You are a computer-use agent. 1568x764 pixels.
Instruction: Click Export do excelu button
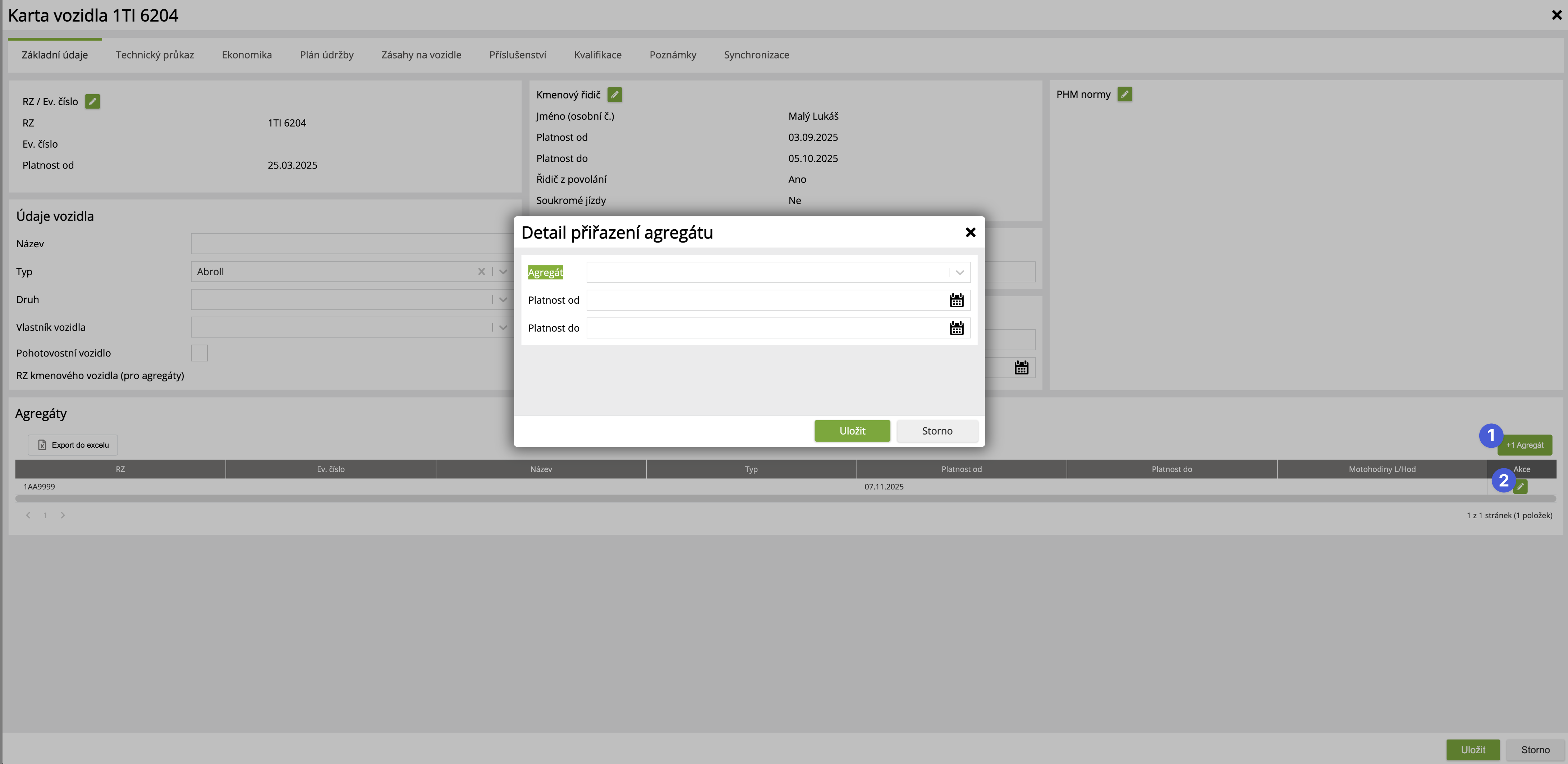click(x=73, y=445)
